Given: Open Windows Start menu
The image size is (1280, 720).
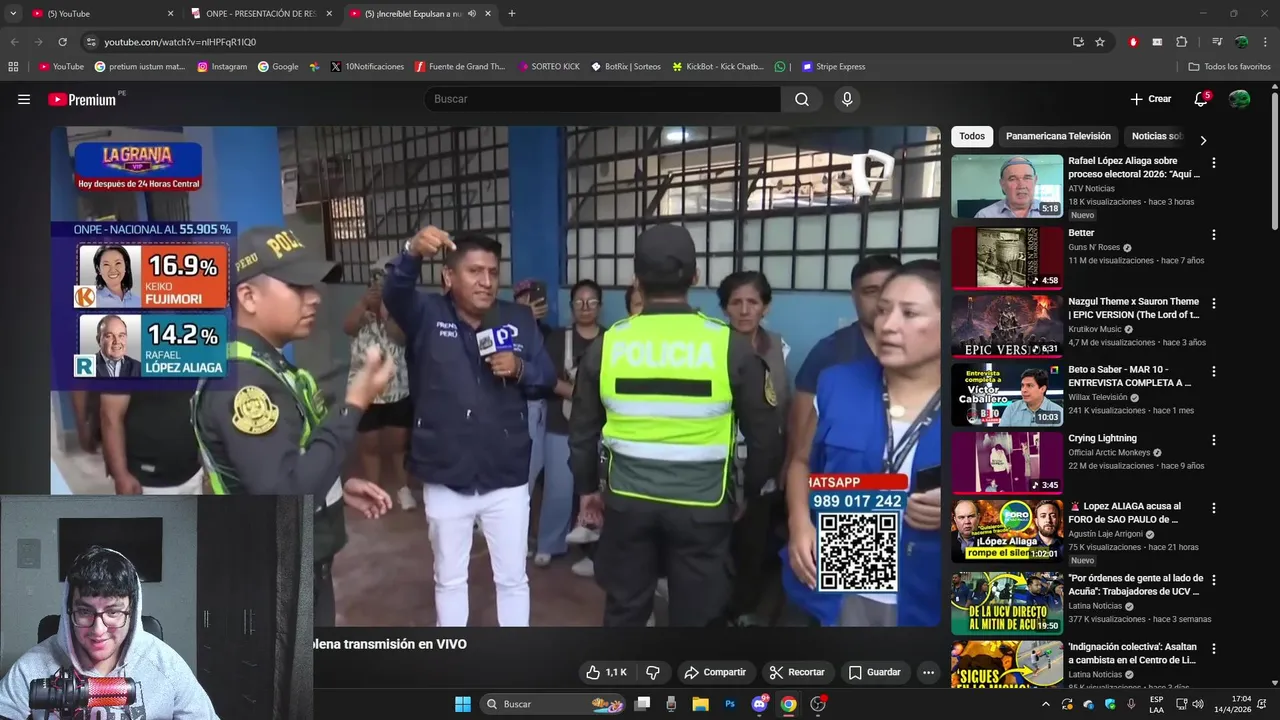Looking at the screenshot, I should 463,704.
